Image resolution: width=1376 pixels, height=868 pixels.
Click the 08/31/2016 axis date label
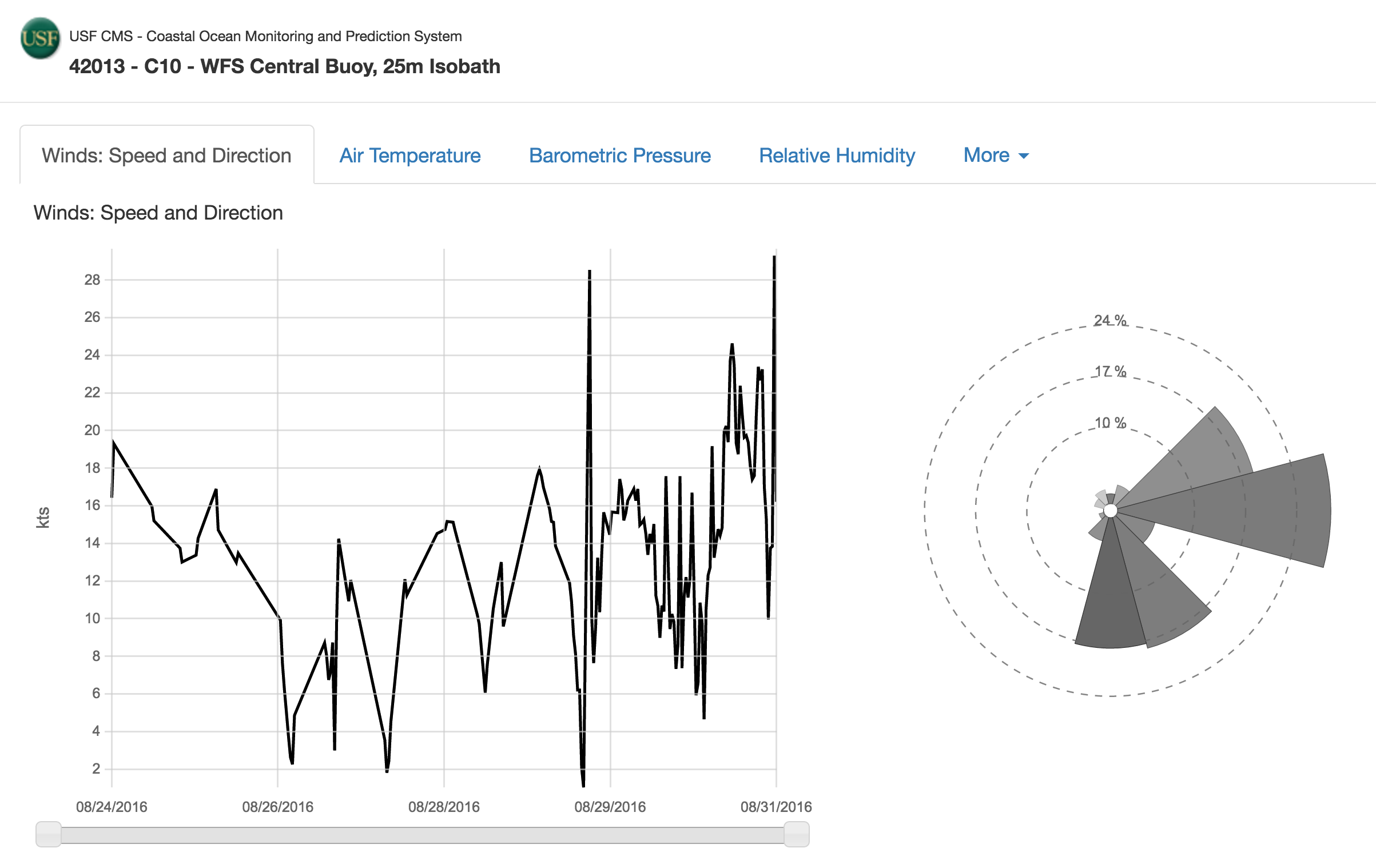tap(776, 807)
